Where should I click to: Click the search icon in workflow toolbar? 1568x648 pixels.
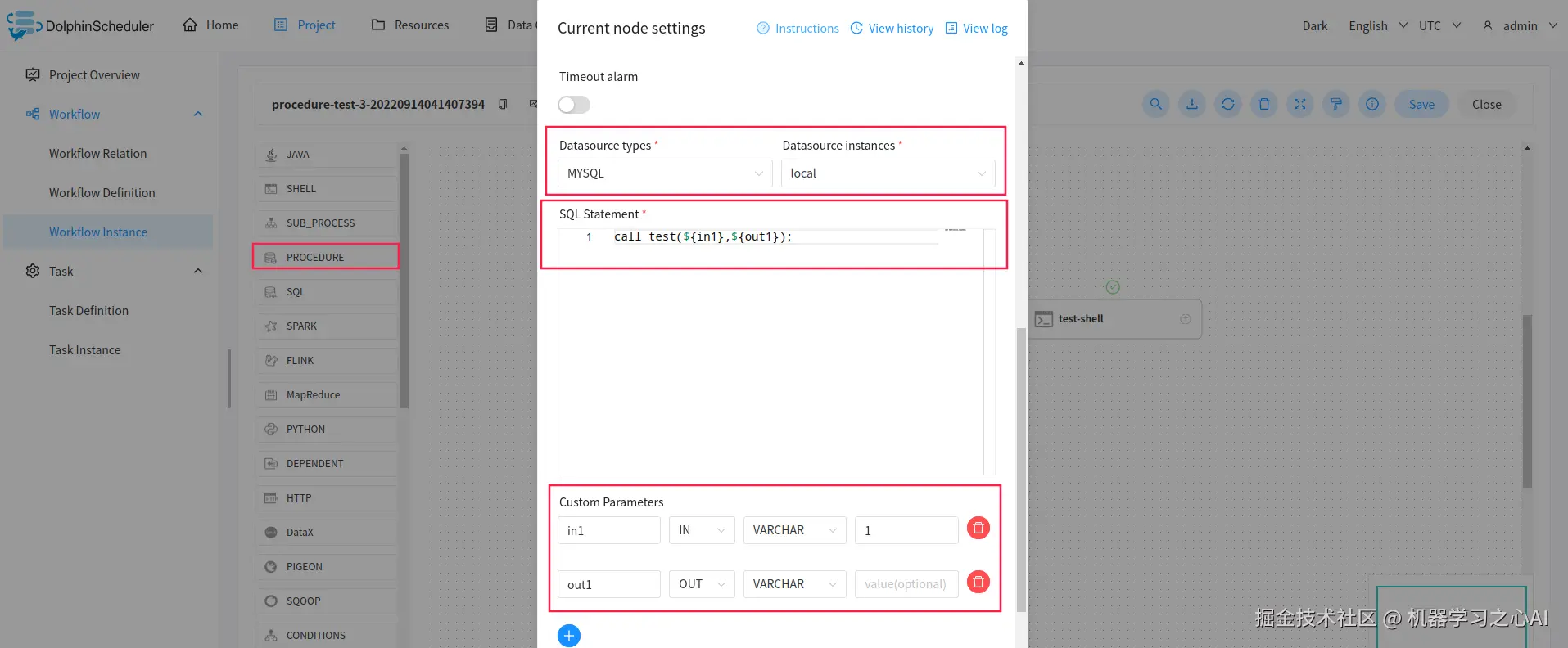tap(1156, 104)
